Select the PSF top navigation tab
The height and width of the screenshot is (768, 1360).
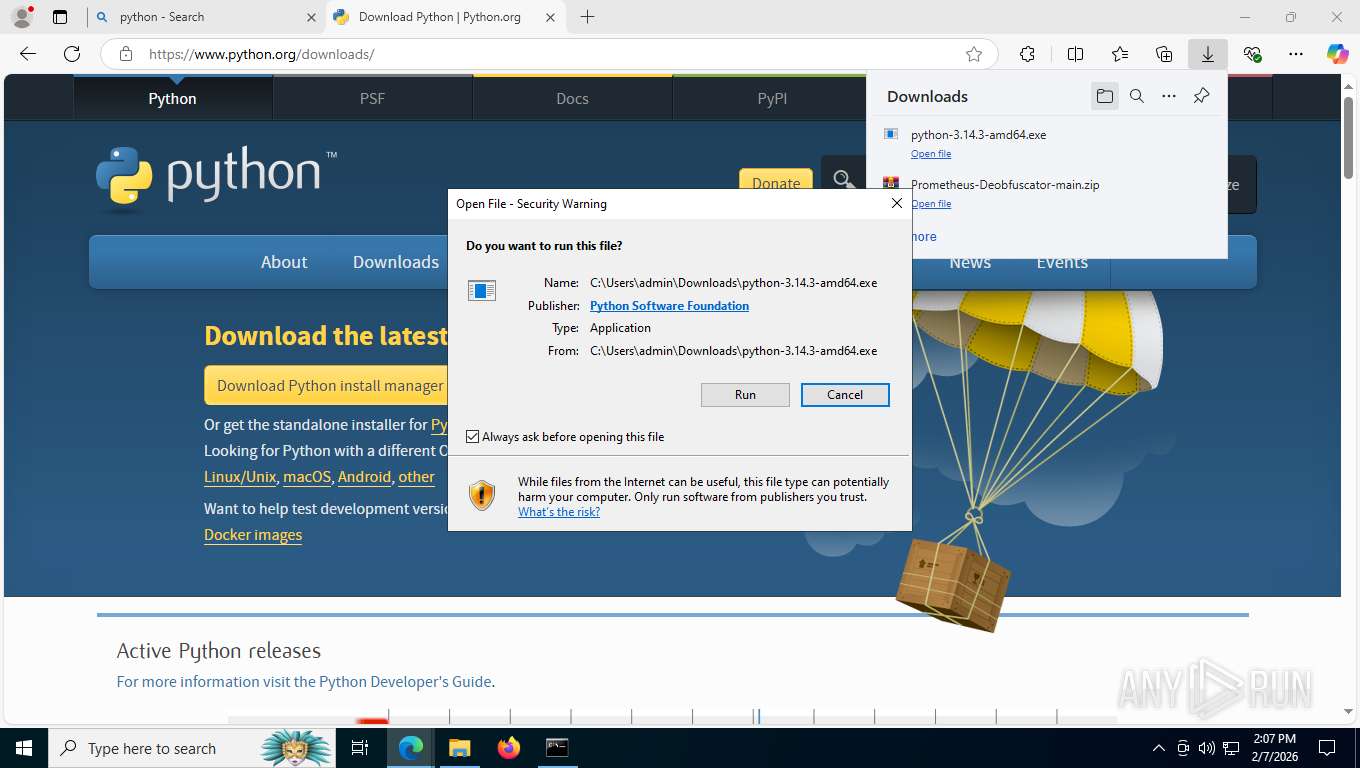click(x=372, y=98)
